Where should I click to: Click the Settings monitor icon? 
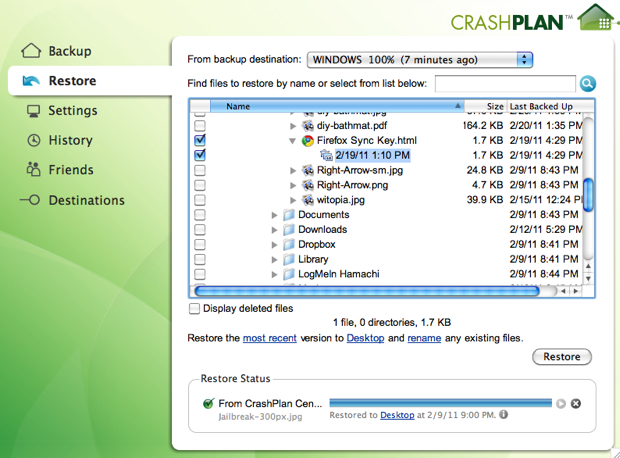click(x=34, y=111)
